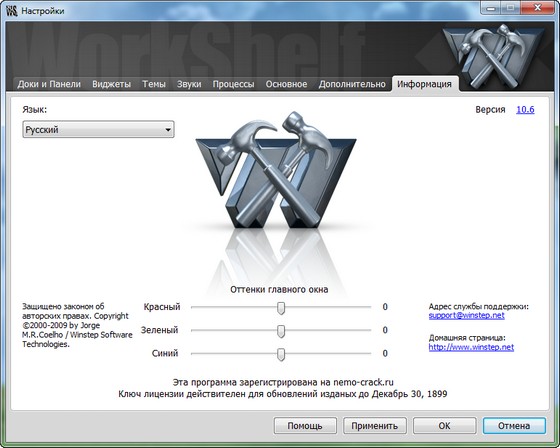
Task: Click the Помощь button
Action: [305, 426]
